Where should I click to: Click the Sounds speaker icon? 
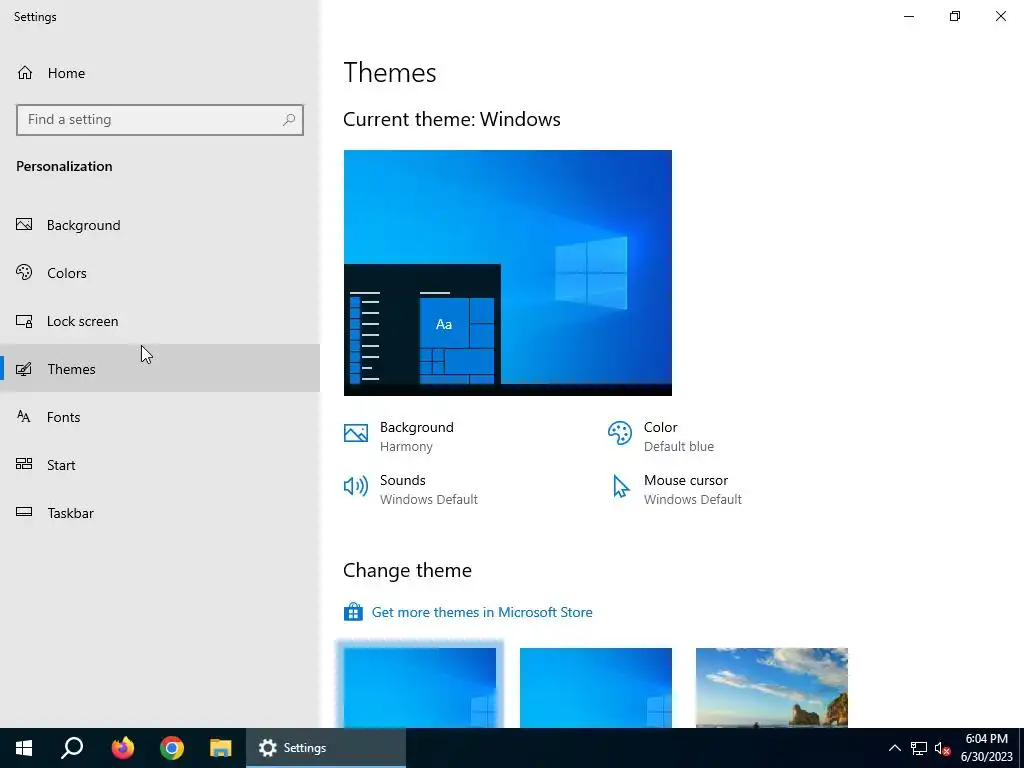point(356,486)
